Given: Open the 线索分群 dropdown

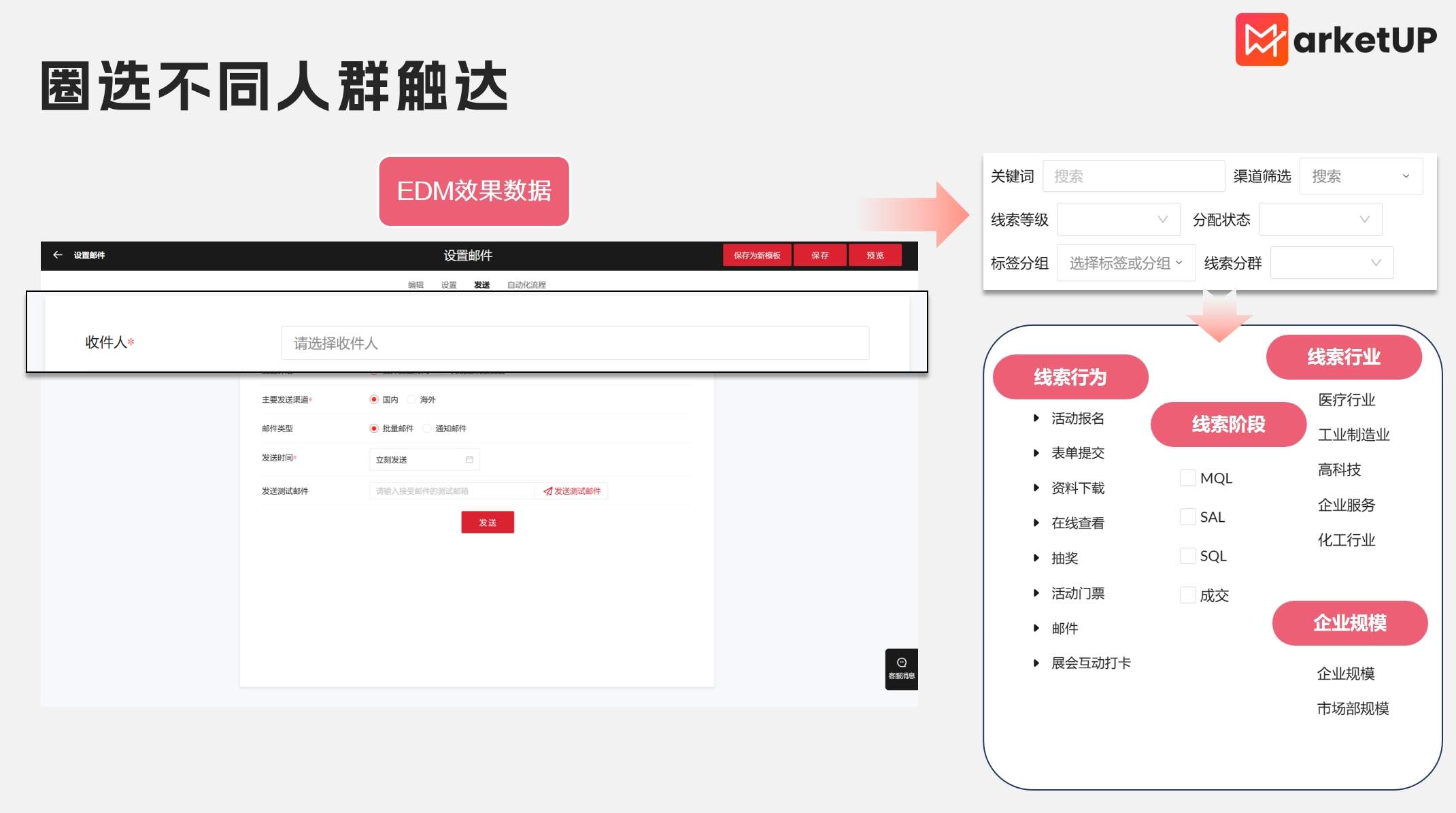Looking at the screenshot, I should pos(1332,263).
